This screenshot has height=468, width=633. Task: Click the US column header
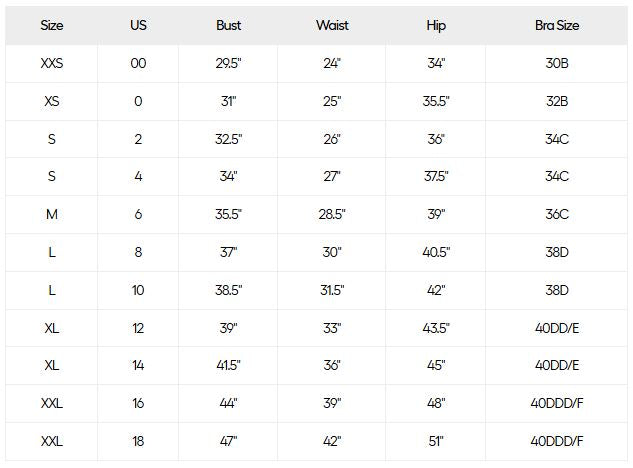pos(138,25)
